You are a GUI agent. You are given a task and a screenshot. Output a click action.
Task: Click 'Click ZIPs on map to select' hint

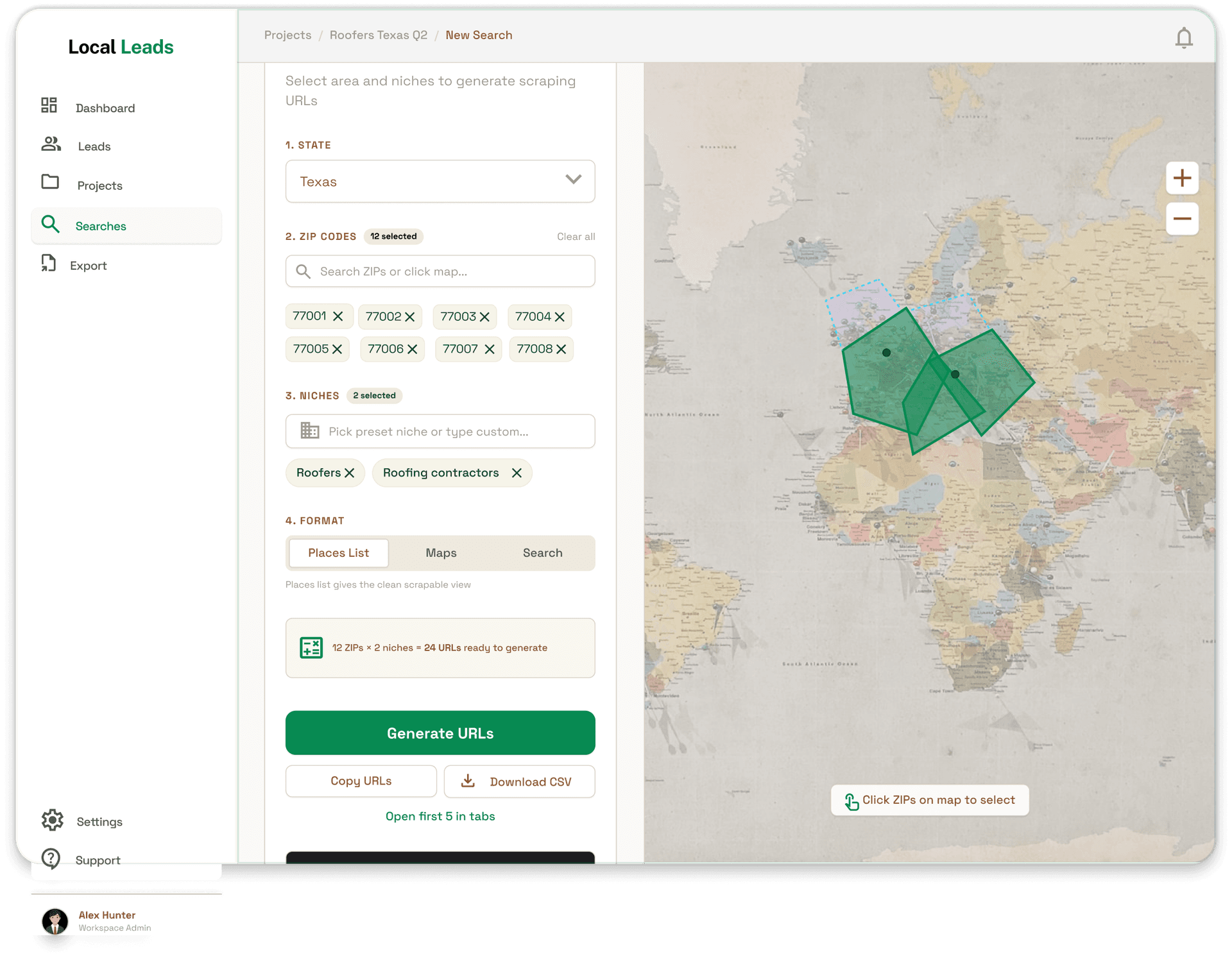point(929,800)
